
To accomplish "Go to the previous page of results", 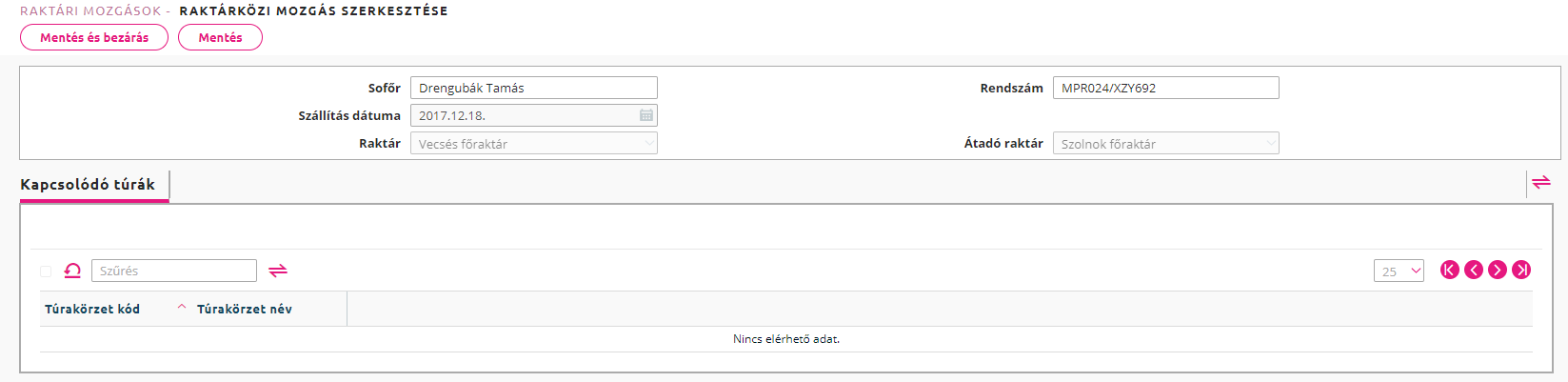I will [x=1474, y=270].
